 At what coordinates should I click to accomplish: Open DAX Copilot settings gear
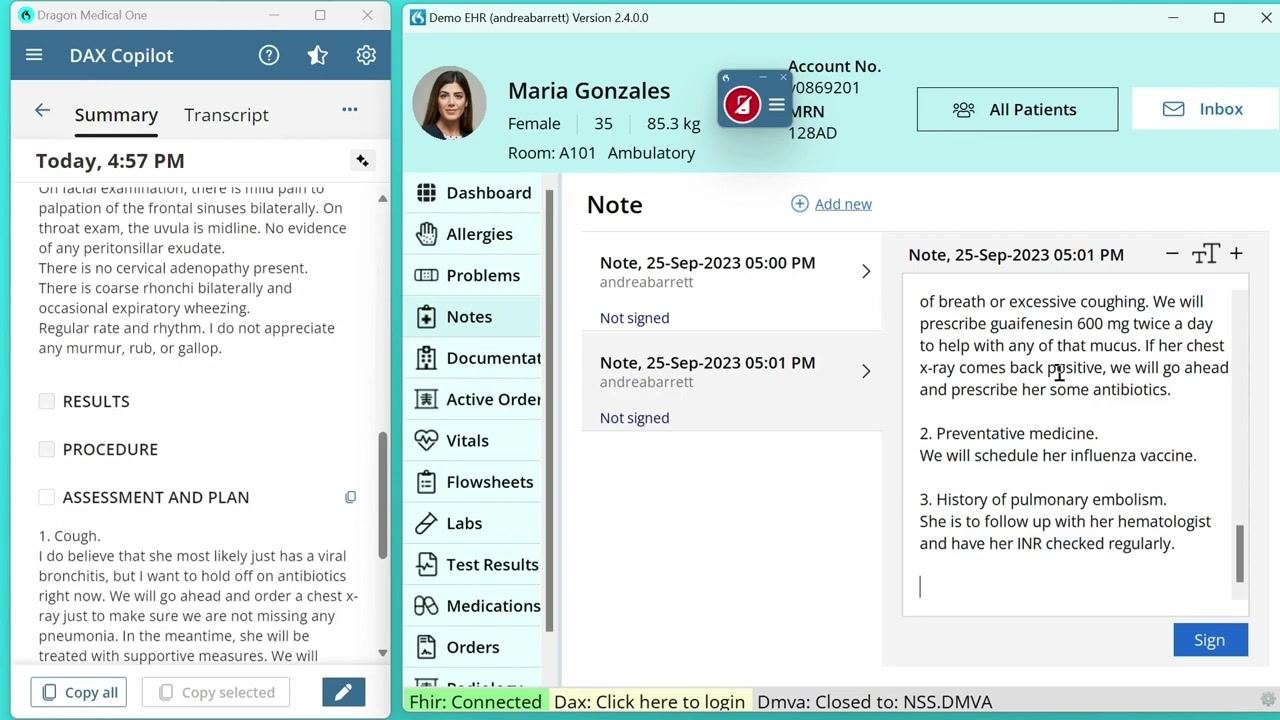(366, 55)
